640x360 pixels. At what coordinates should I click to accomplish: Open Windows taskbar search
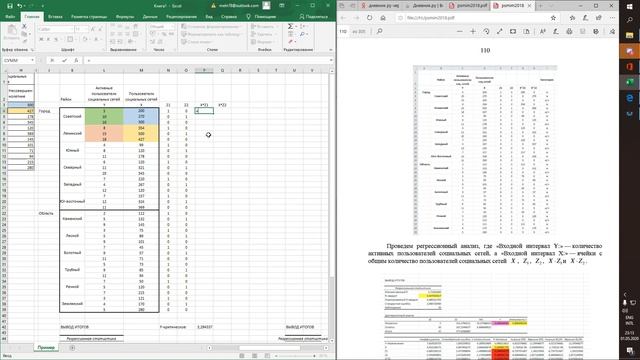coord(630,20)
